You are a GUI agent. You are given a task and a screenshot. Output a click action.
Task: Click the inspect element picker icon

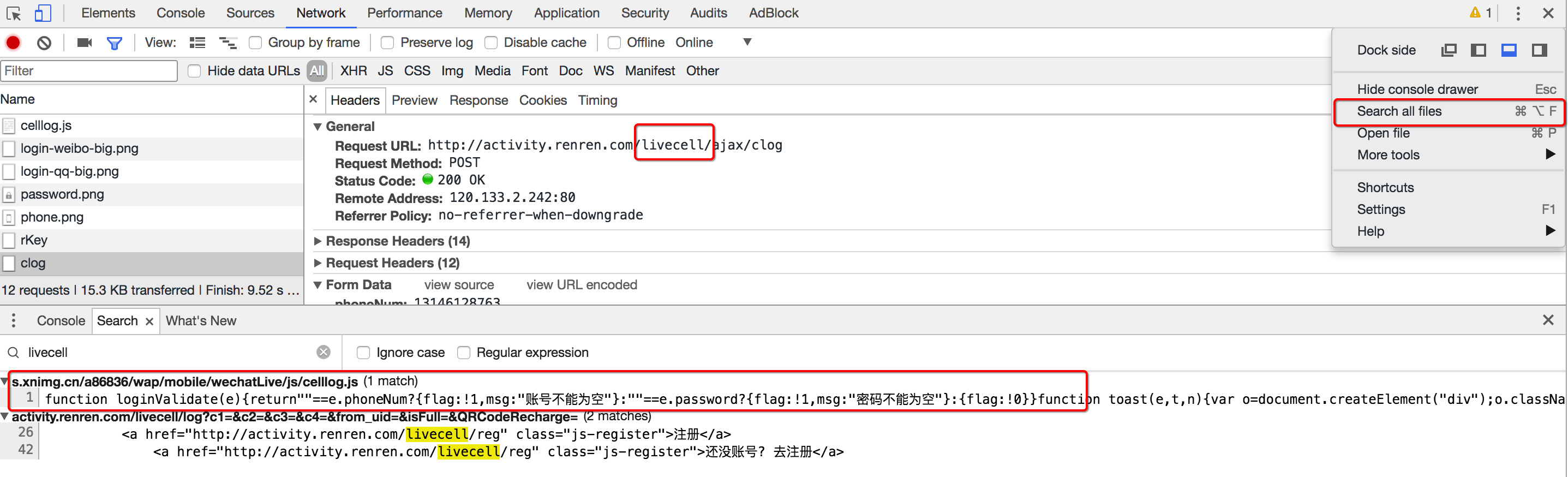tap(14, 14)
